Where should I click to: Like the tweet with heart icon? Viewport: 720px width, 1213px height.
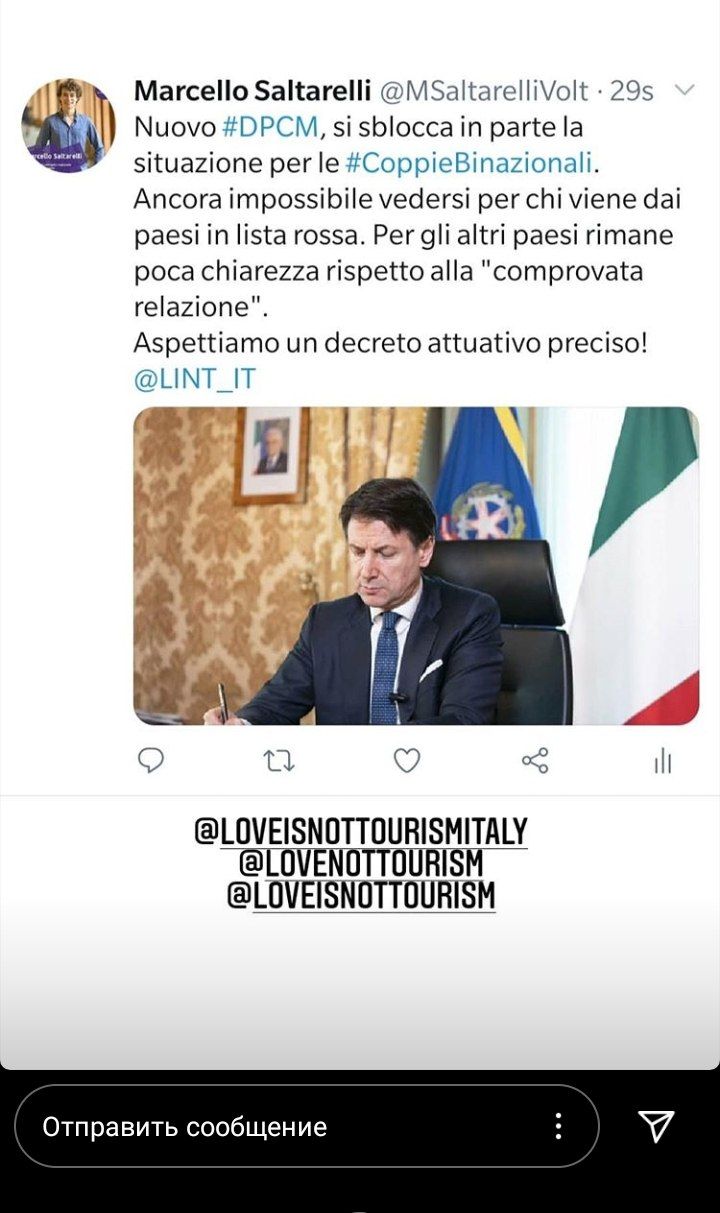(407, 761)
